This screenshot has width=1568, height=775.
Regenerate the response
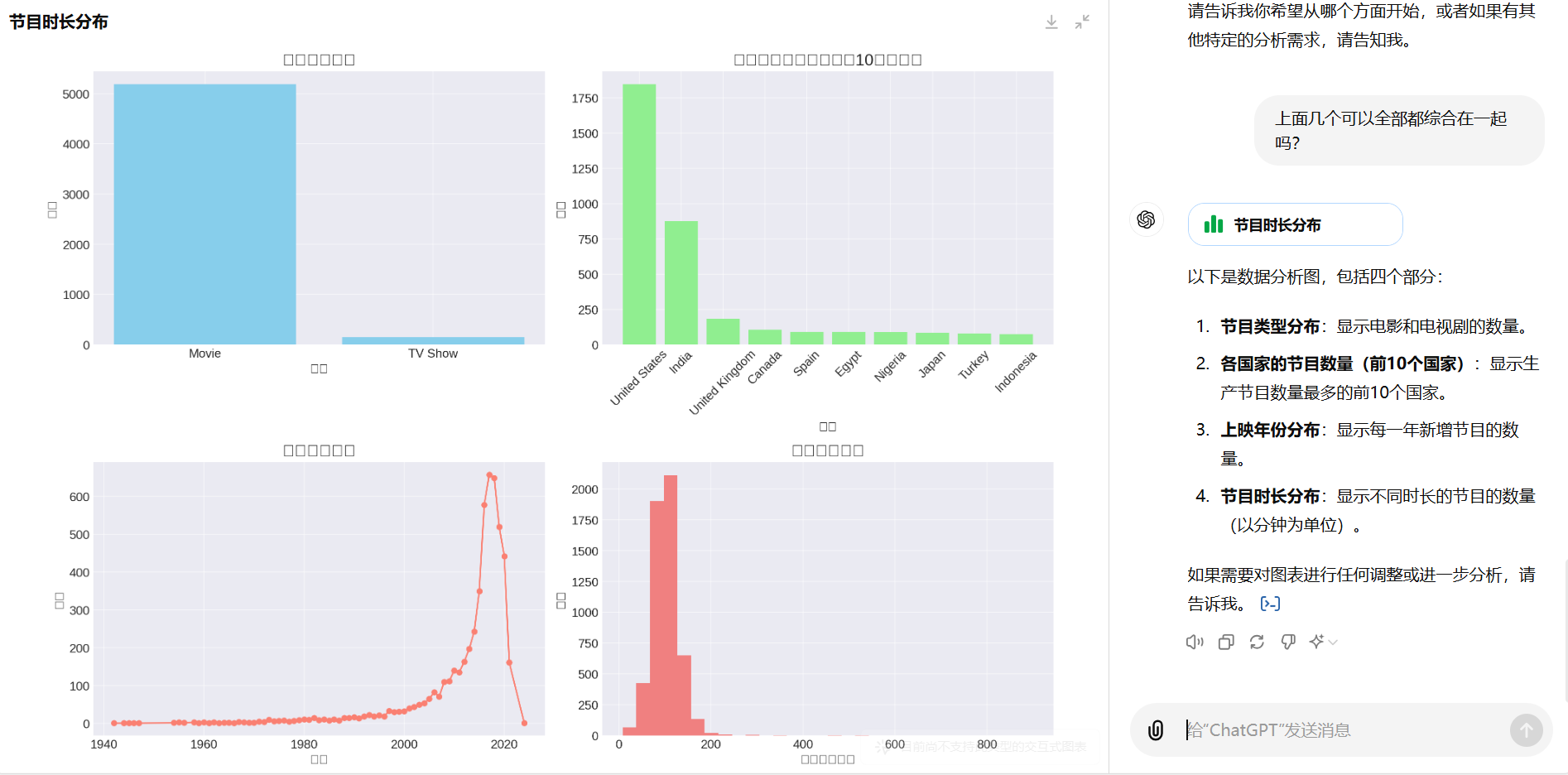tap(1257, 642)
